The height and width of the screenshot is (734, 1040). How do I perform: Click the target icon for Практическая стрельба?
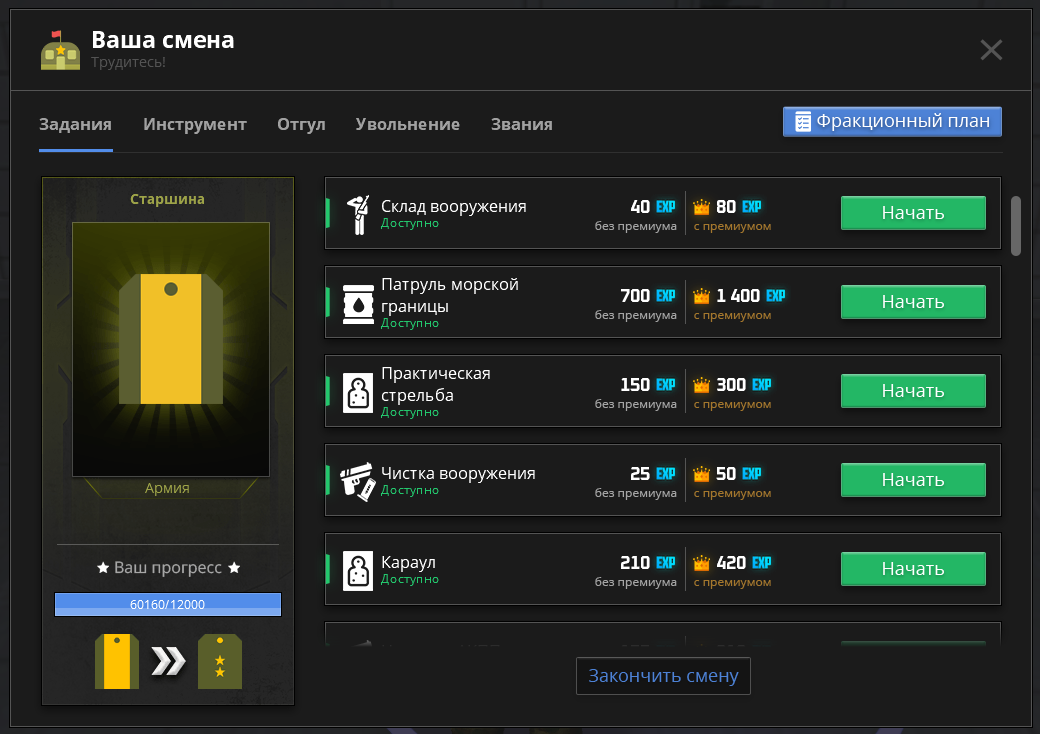pyautogui.click(x=358, y=393)
